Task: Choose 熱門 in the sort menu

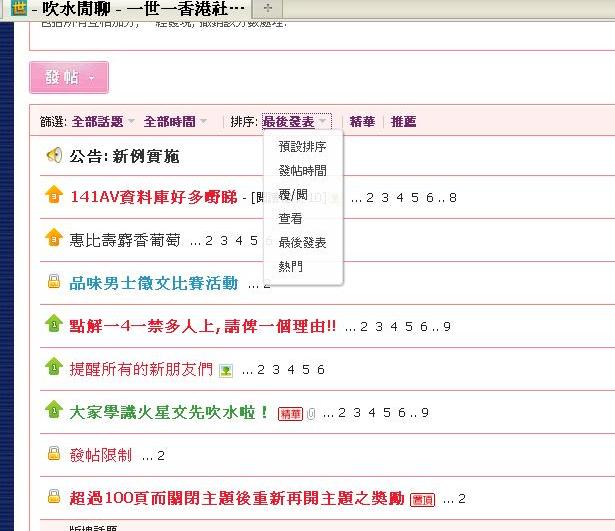Action: (x=290, y=267)
